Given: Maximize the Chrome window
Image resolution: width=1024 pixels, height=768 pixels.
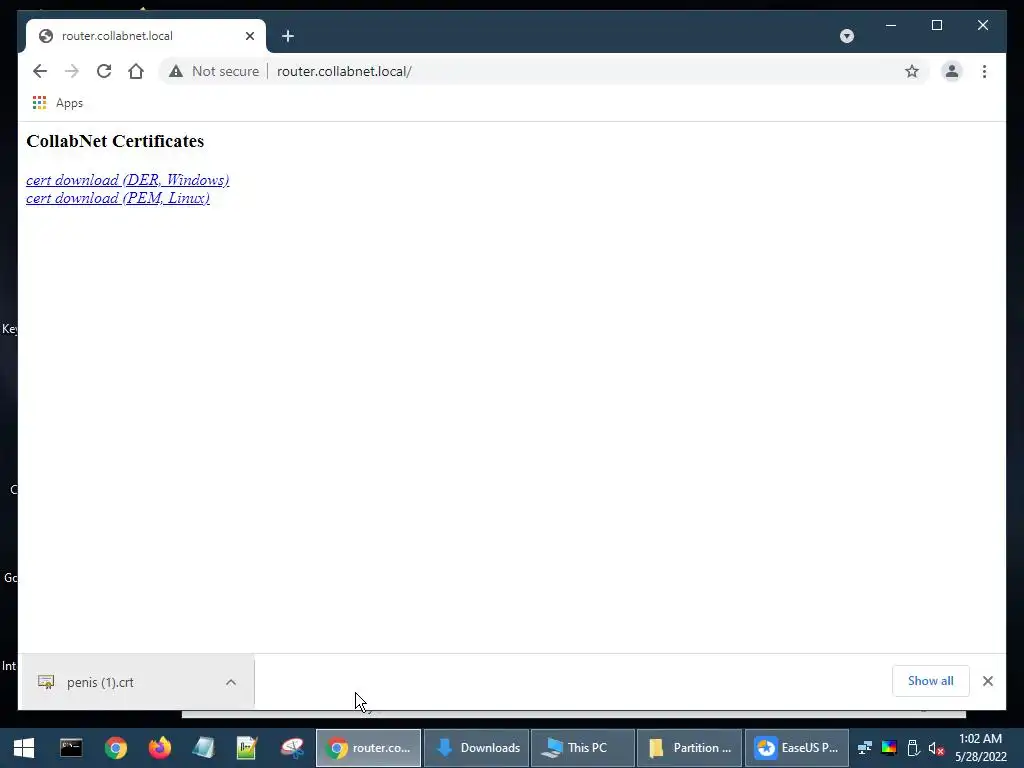Looking at the screenshot, I should (x=936, y=25).
